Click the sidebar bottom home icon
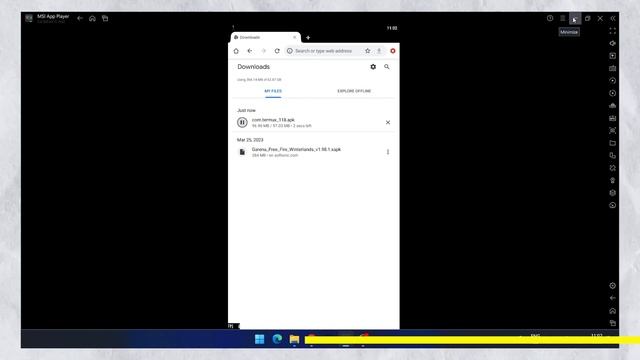The width and height of the screenshot is (640, 360). [x=613, y=311]
